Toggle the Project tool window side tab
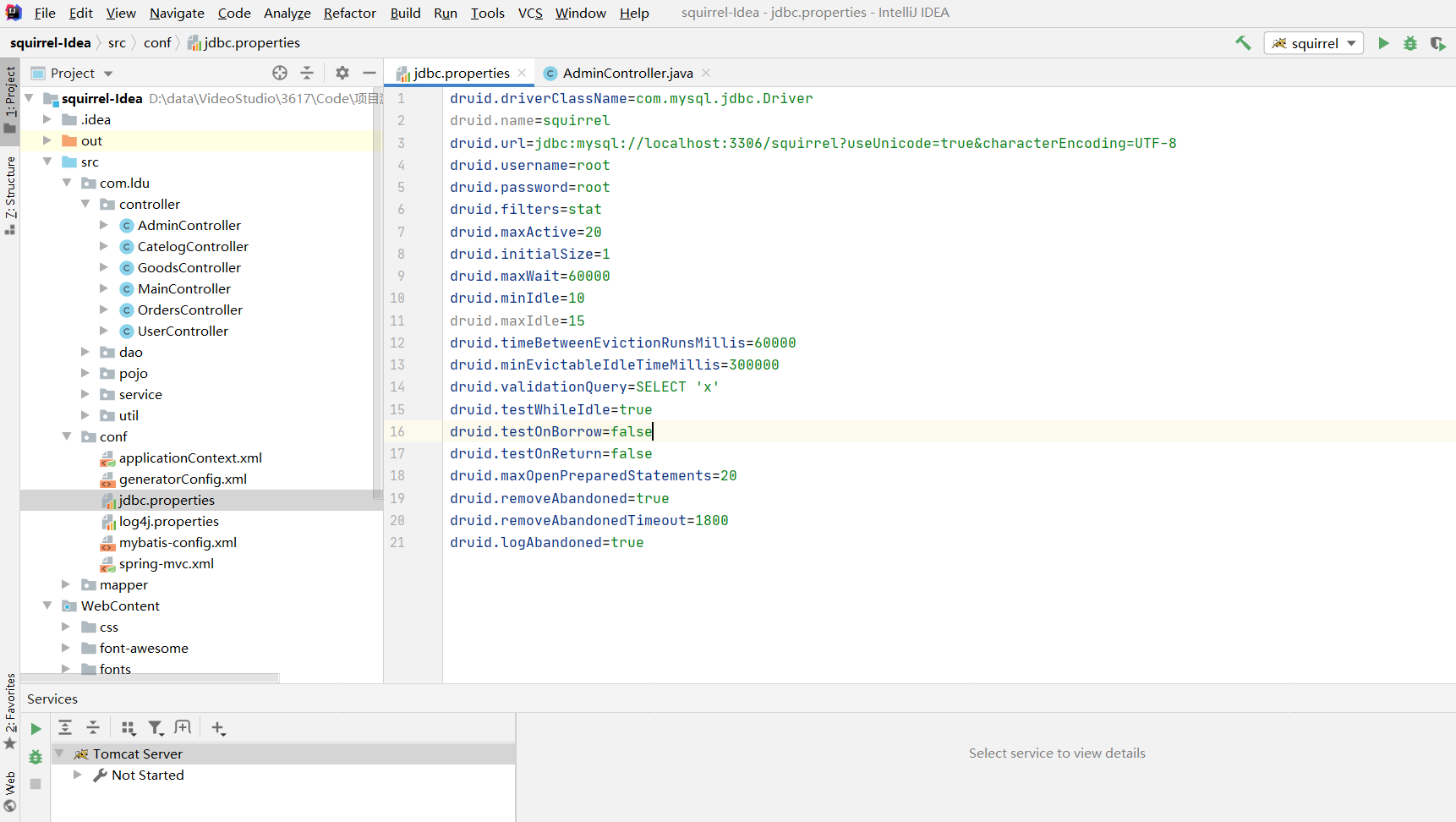The height and width of the screenshot is (822, 1456). click(x=10, y=99)
